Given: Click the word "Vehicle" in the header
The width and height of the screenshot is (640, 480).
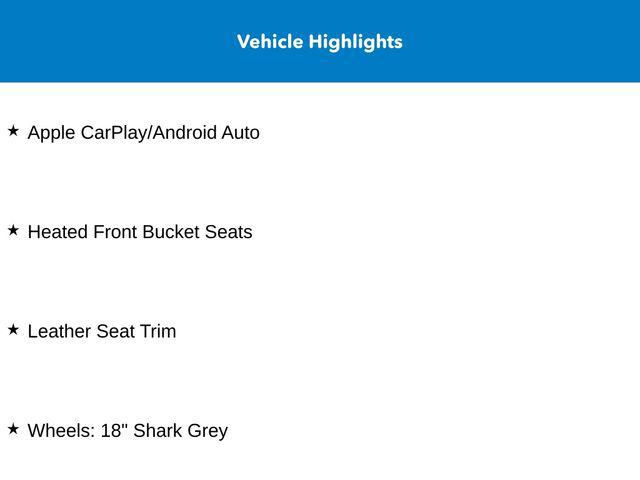Looking at the screenshot, I should click(x=270, y=42).
